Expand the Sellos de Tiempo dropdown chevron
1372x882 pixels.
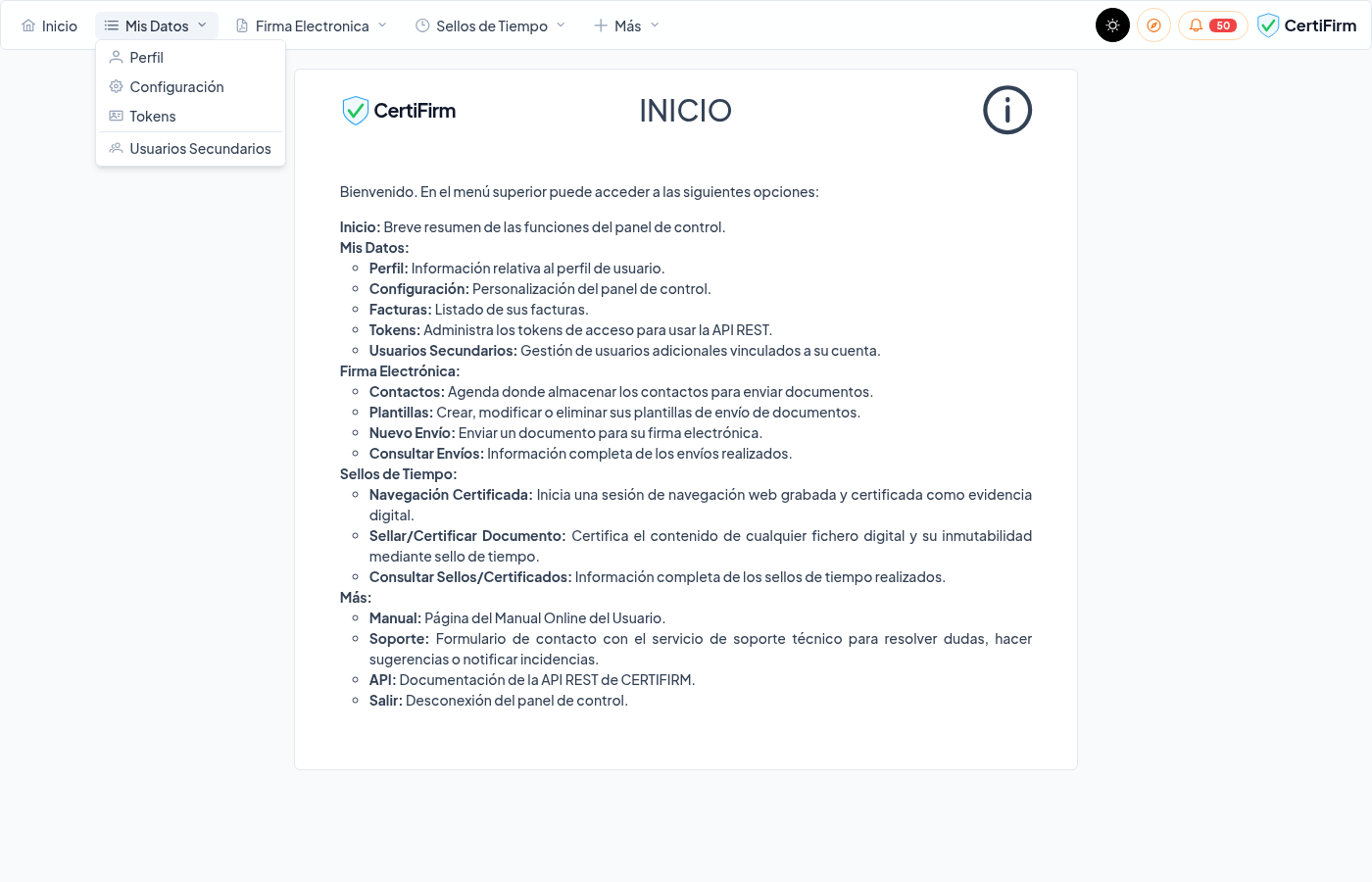point(561,25)
